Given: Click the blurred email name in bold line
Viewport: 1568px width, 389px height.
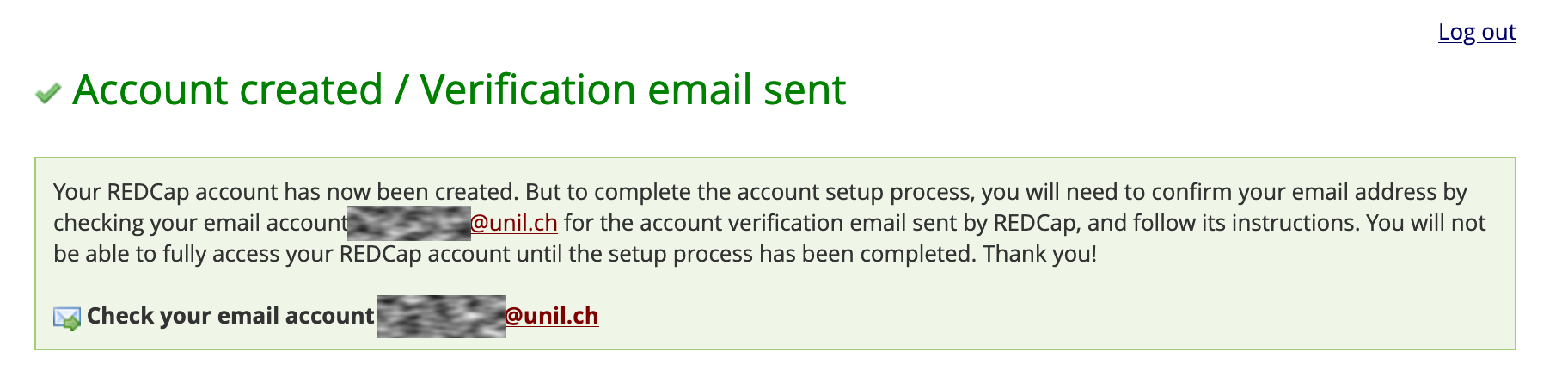Looking at the screenshot, I should click(441, 316).
